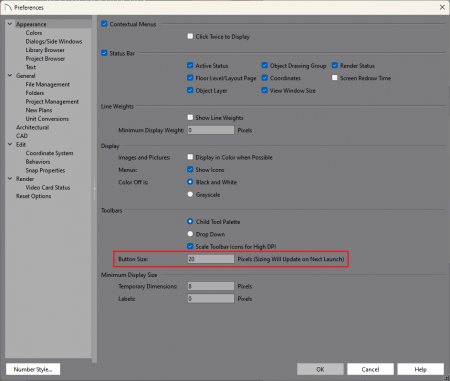
Task: Check Display in Color when Possible
Action: pos(190,157)
